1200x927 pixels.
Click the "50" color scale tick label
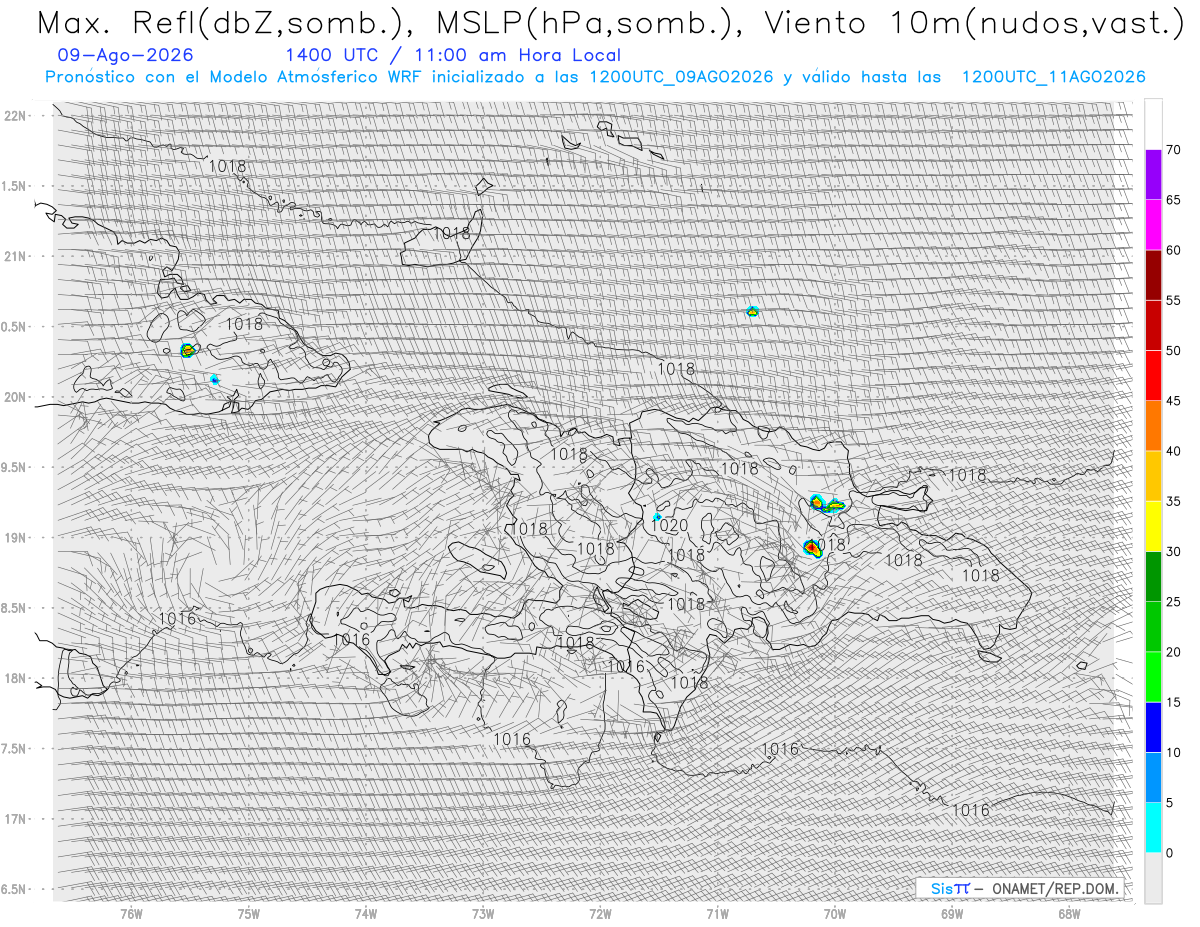click(x=1173, y=351)
